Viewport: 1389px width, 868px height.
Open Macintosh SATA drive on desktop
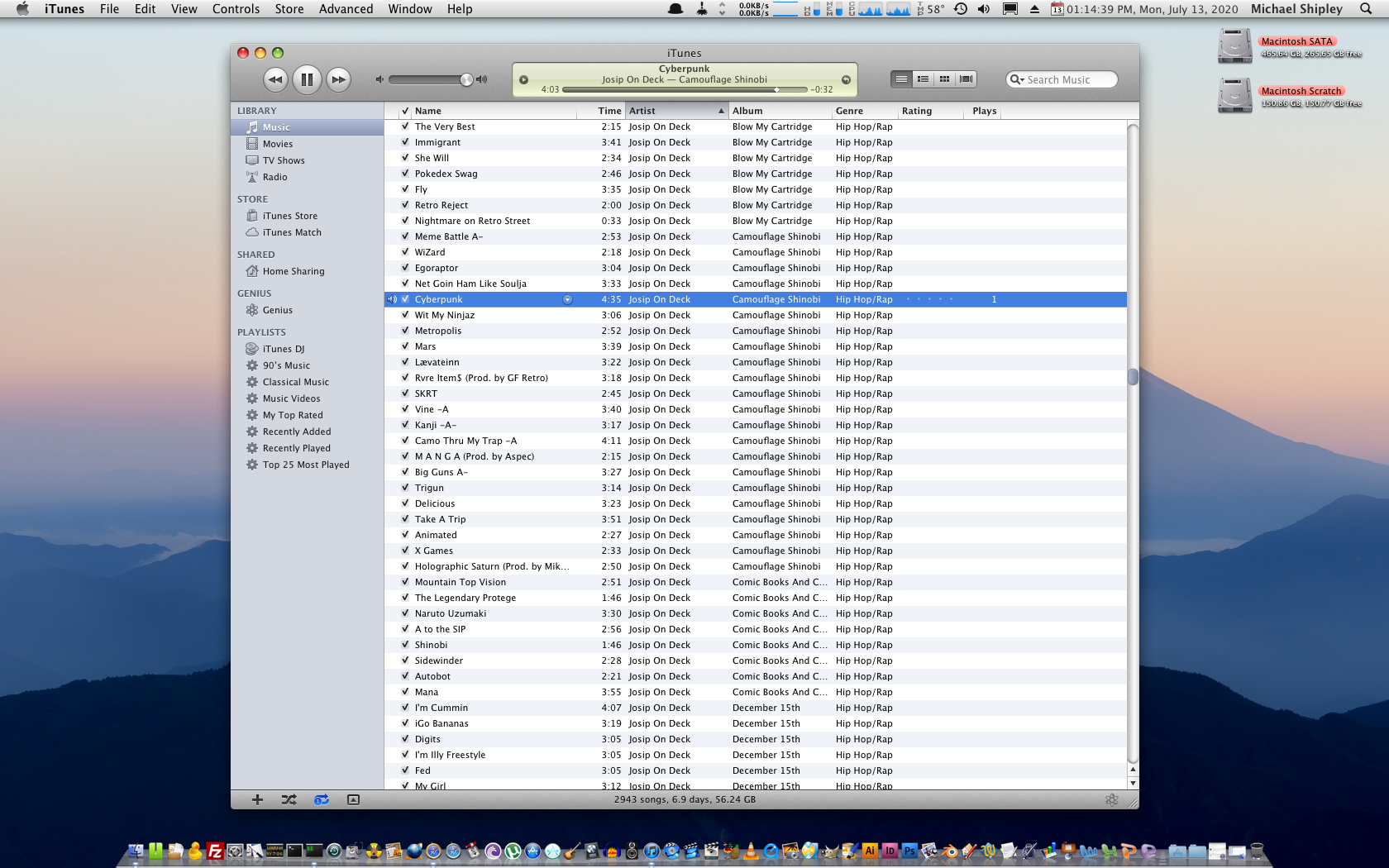coord(1235,46)
